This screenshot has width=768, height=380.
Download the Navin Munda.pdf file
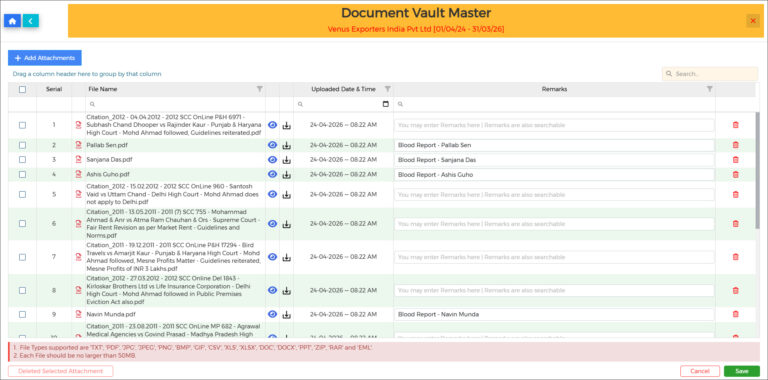point(287,314)
